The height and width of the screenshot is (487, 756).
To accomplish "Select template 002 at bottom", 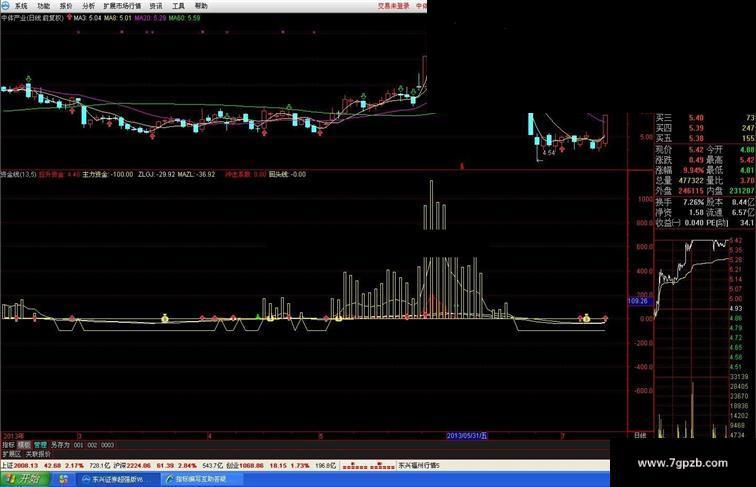I will (92, 445).
